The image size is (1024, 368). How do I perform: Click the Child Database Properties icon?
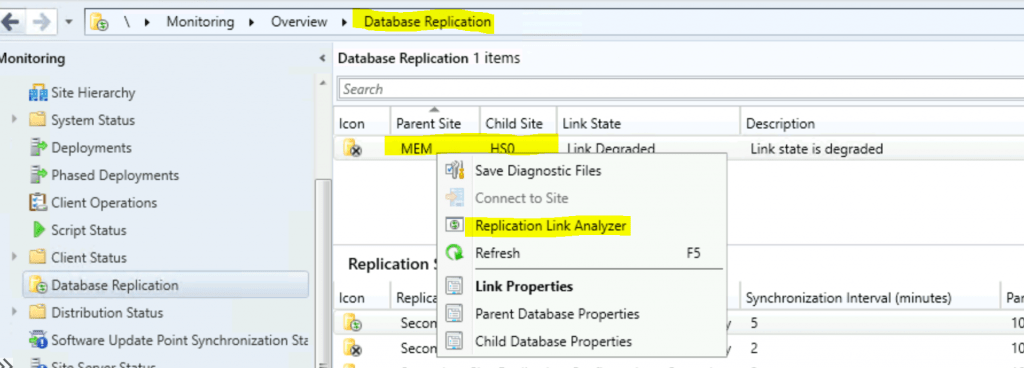pyautogui.click(x=454, y=341)
